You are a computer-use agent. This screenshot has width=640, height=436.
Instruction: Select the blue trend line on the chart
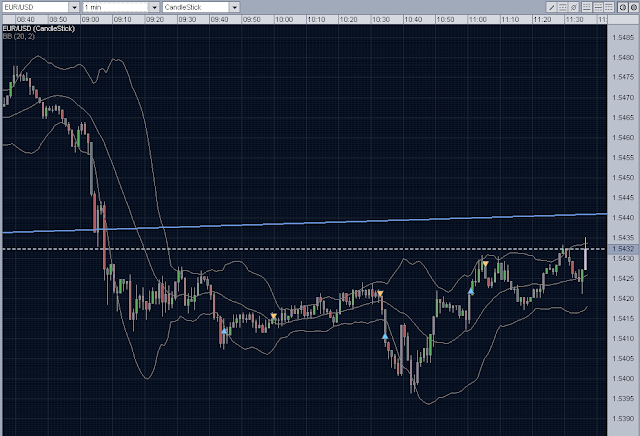point(304,223)
